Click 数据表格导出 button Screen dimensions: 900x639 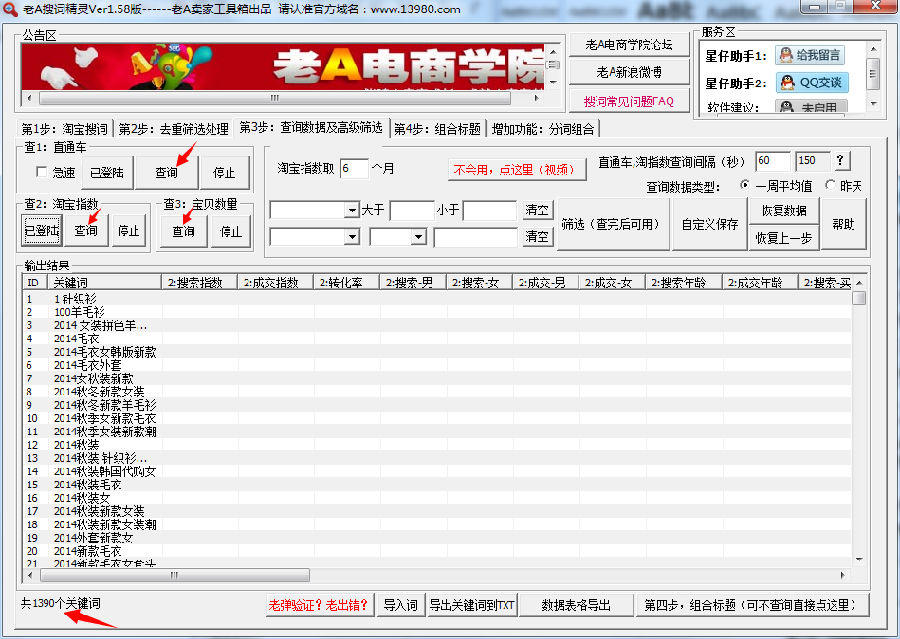pos(576,605)
